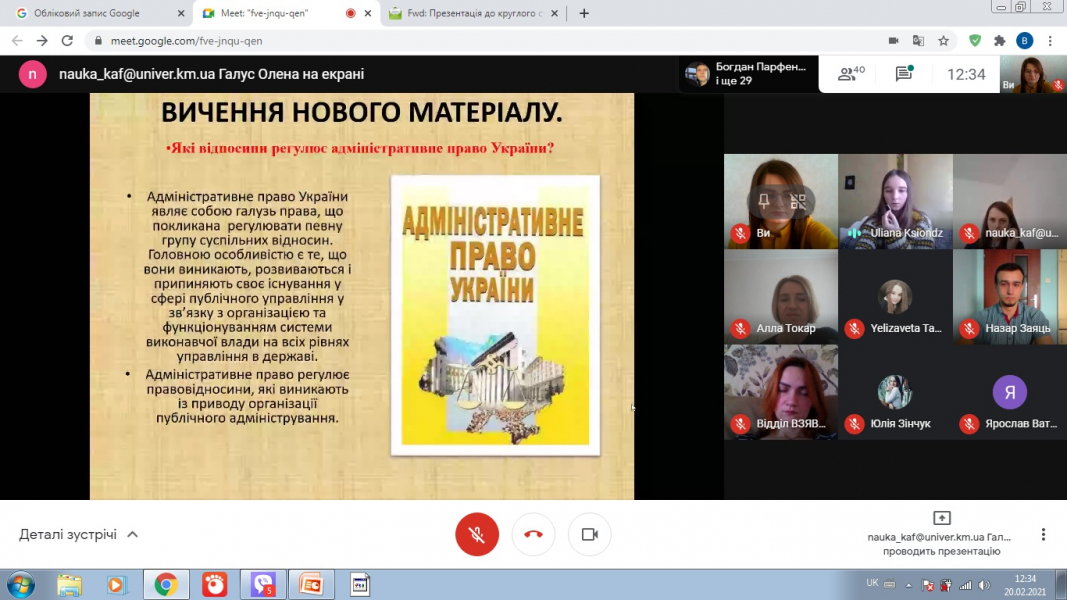The image size is (1067, 600).
Task: Open the Chrome extensions puzzle icon
Action: [x=999, y=41]
